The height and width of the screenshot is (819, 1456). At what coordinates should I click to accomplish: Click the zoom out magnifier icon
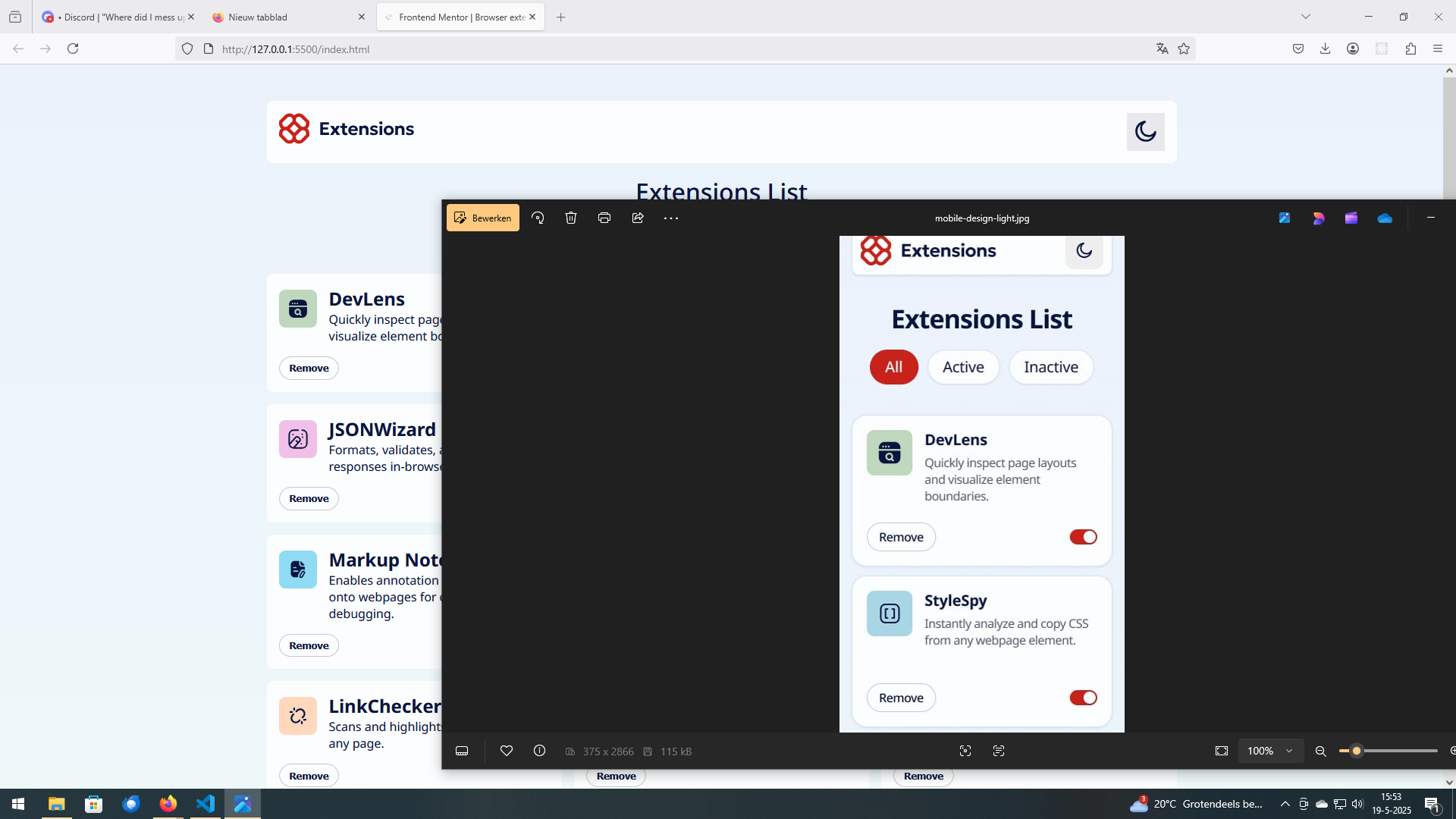click(x=1320, y=751)
